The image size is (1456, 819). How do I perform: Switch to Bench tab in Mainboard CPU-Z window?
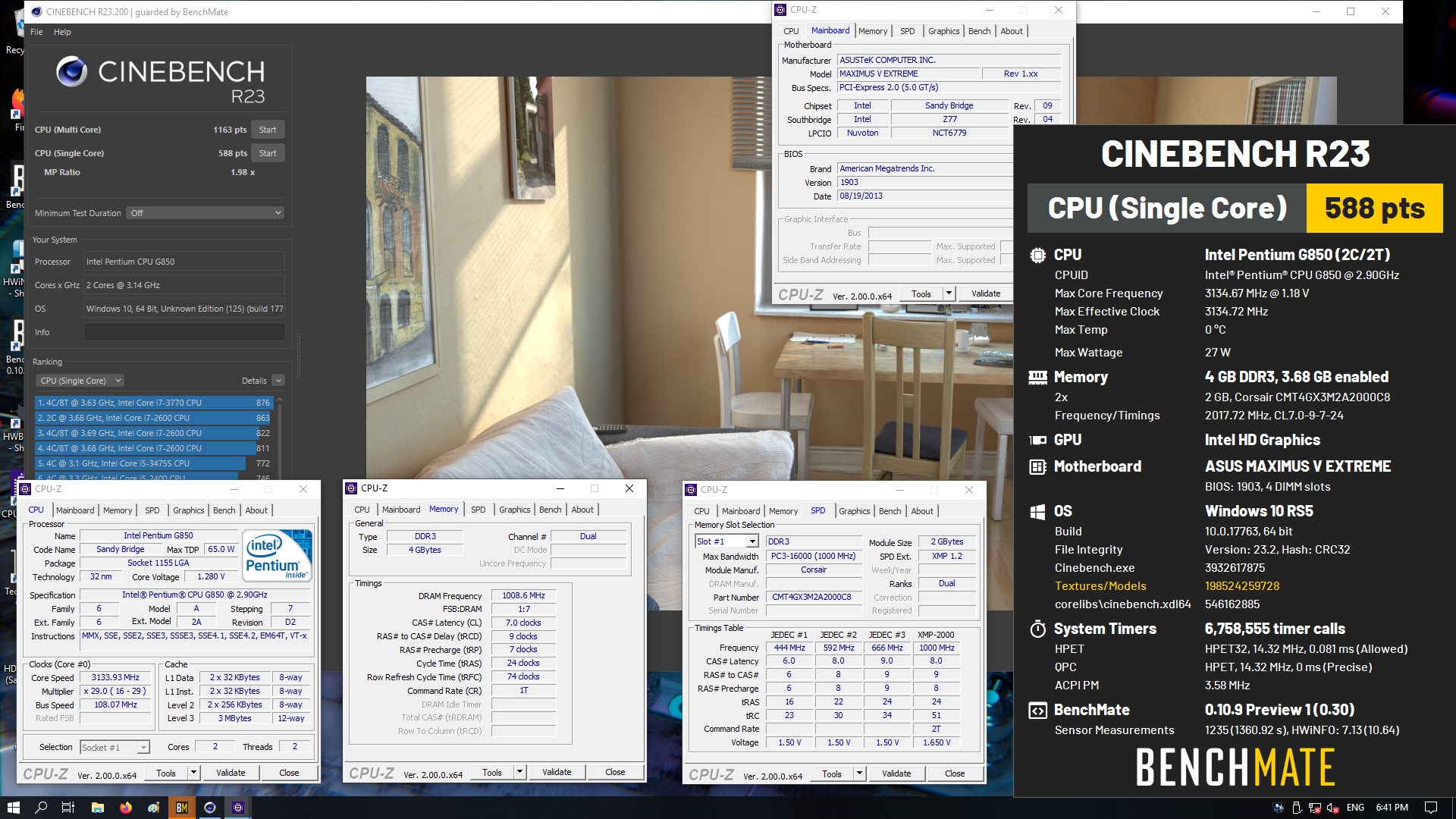tap(979, 31)
